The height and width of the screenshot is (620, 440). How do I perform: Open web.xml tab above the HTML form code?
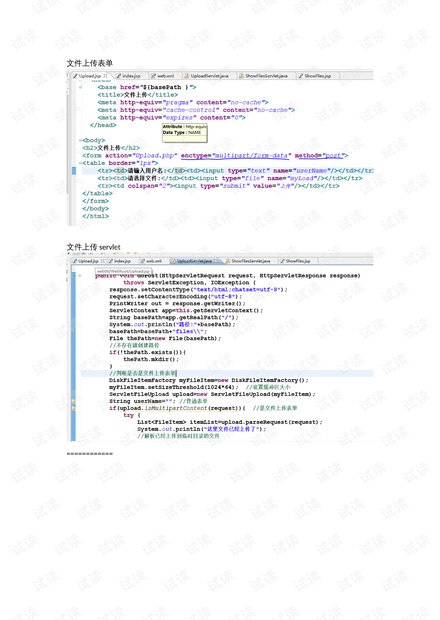[162, 76]
